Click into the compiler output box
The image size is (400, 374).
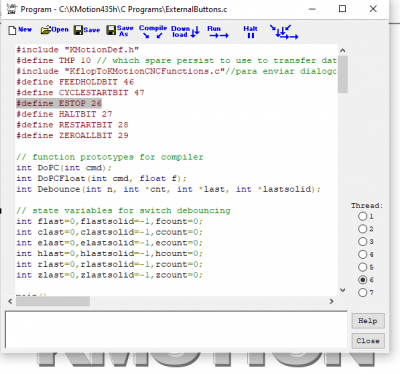point(176,329)
